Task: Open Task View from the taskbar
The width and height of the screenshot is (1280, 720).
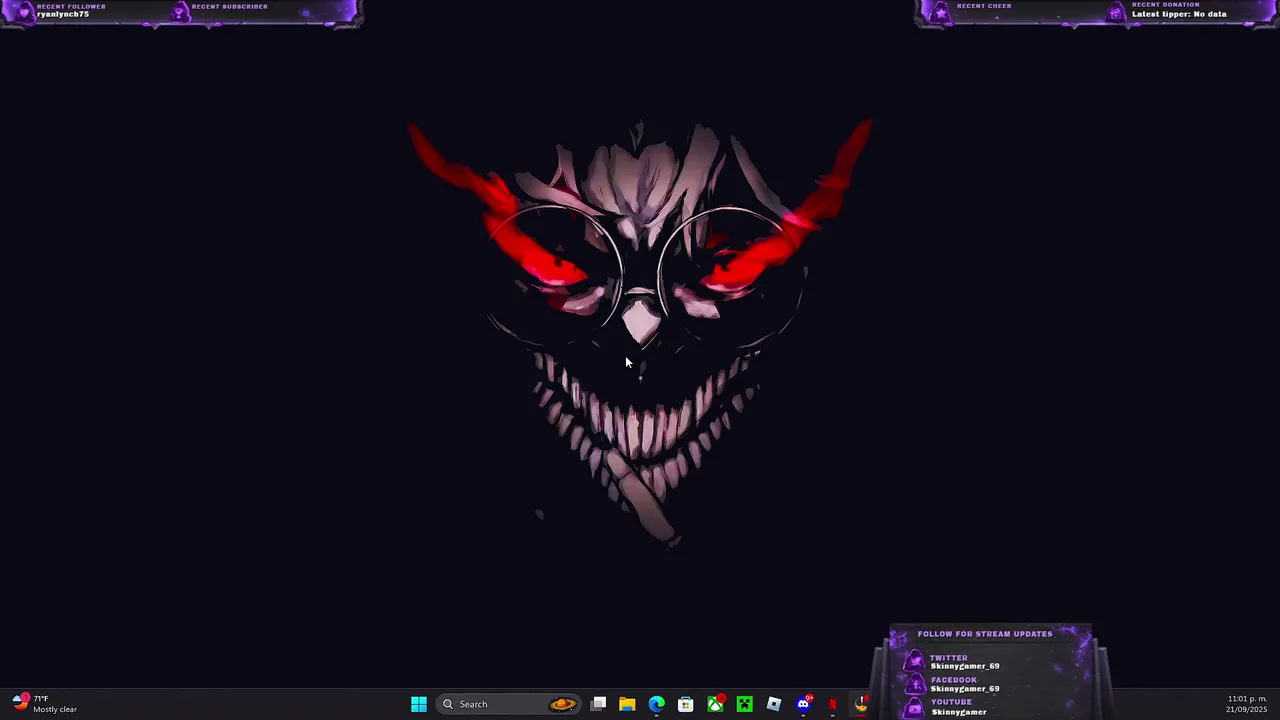Action: (598, 704)
